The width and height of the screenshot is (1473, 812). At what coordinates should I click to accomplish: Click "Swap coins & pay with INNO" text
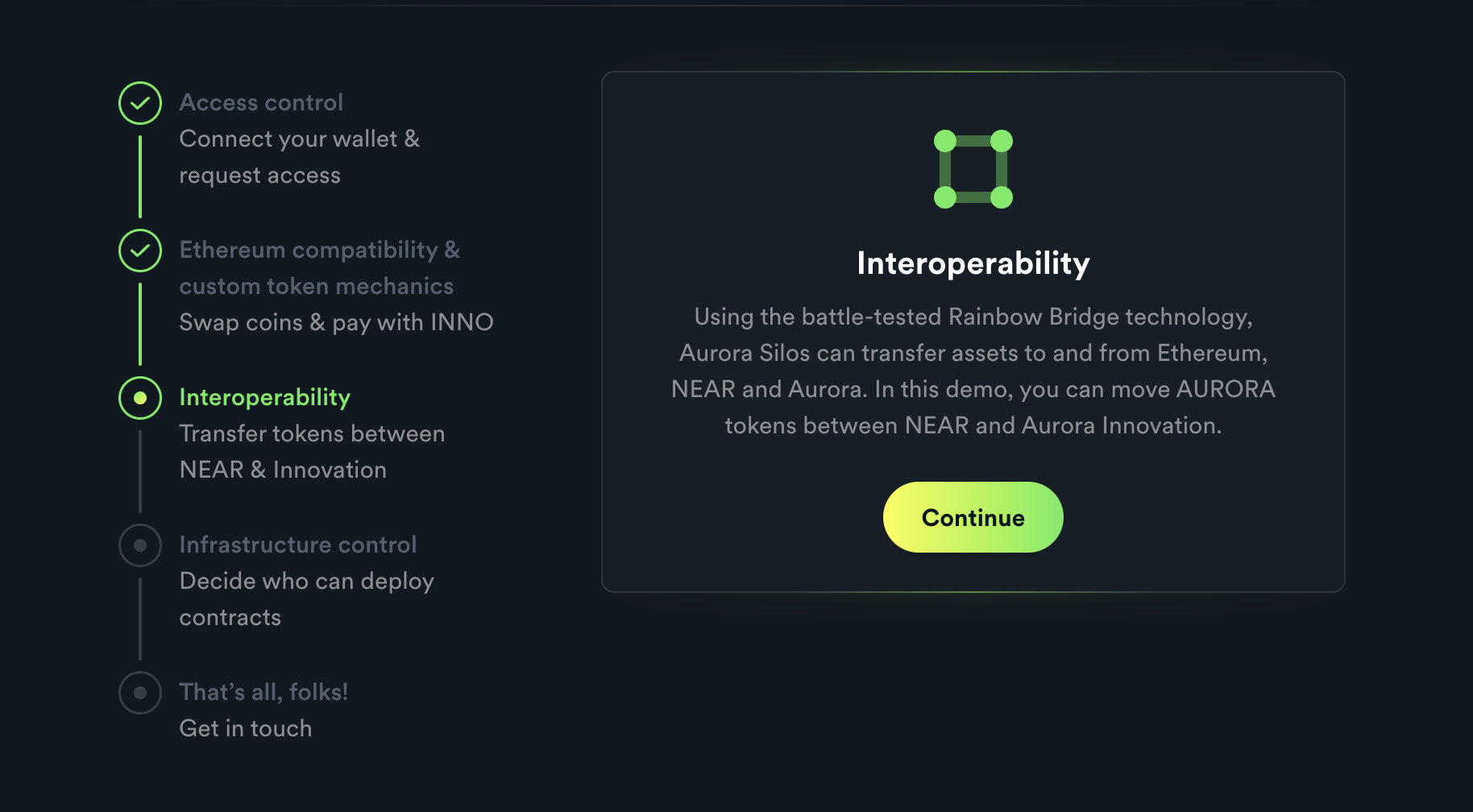336,322
